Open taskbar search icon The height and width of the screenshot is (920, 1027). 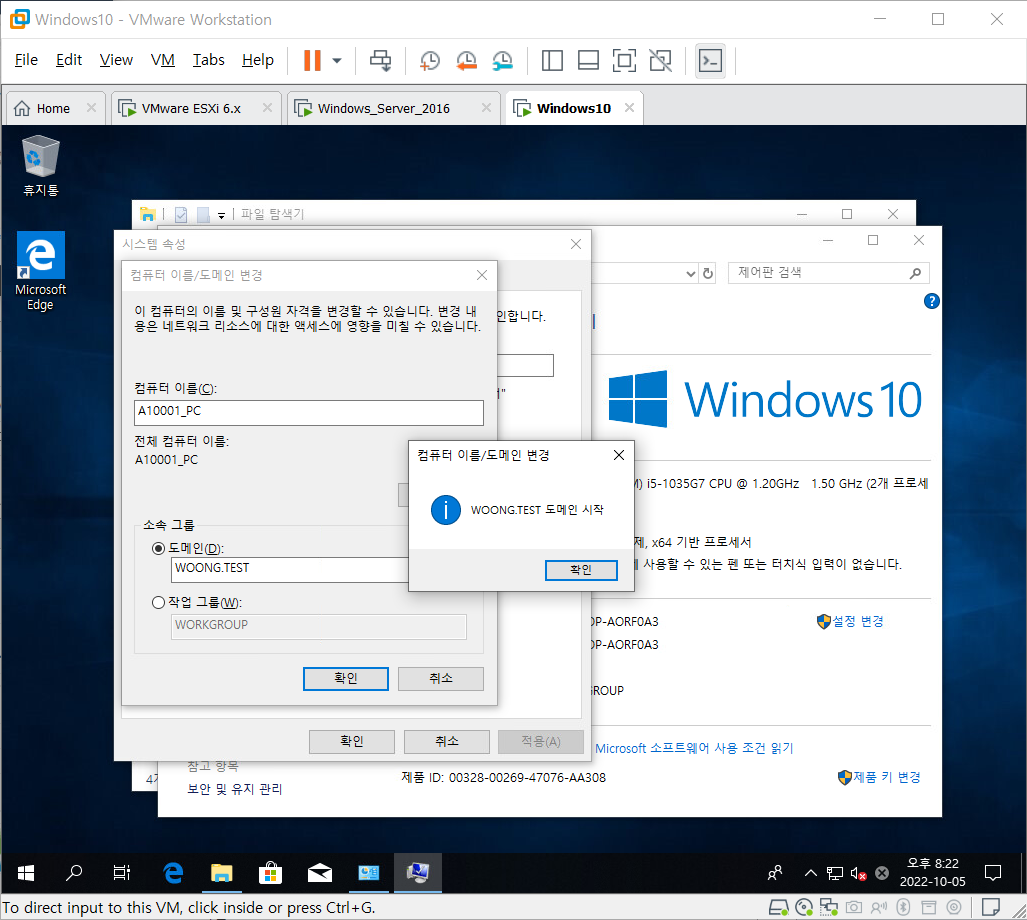coord(74,872)
